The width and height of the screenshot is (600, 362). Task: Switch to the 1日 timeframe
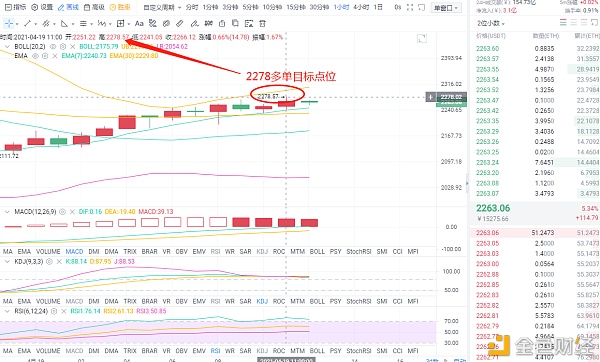(x=378, y=7)
